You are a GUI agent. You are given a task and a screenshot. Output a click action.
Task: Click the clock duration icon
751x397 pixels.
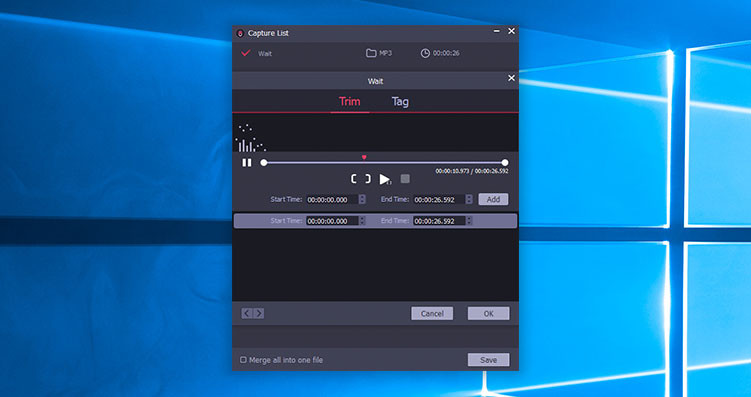pyautogui.click(x=425, y=53)
